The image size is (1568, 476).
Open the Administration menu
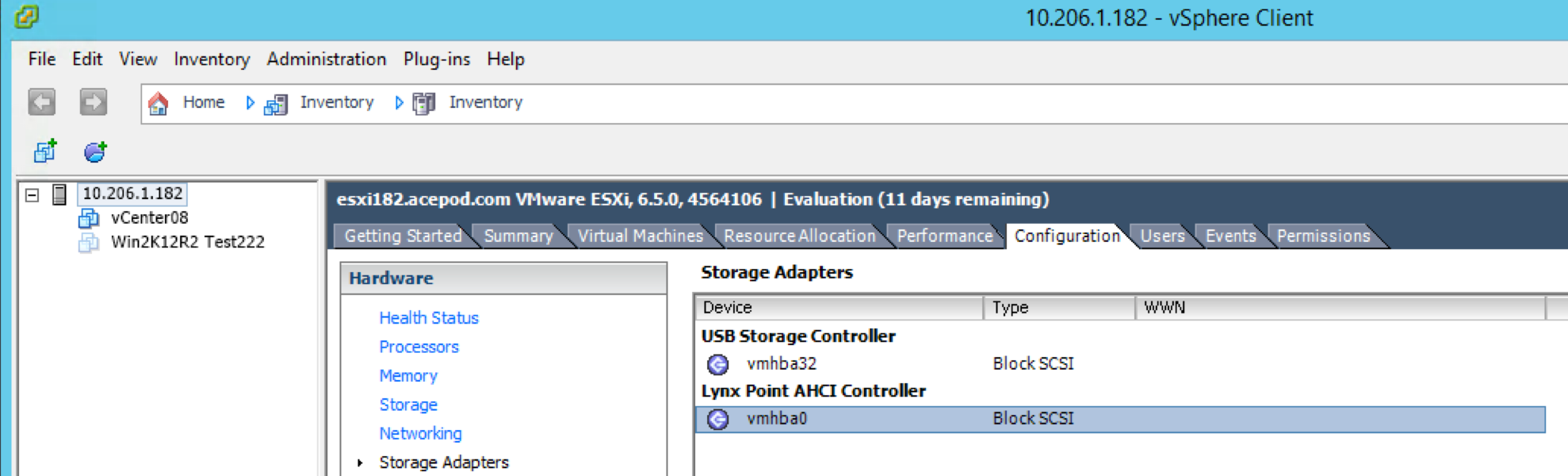pos(327,59)
